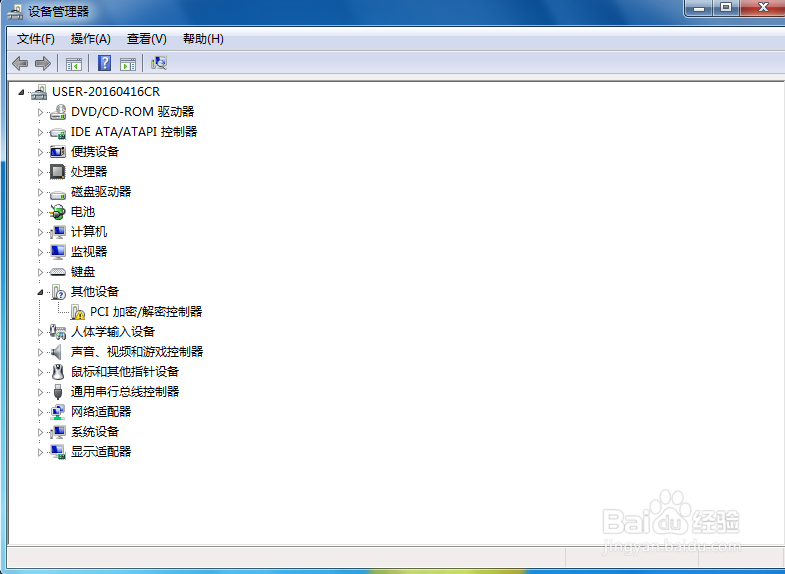Expand the 通用串行总线控制器 node
Screen dimensions: 785x574
coord(41,393)
